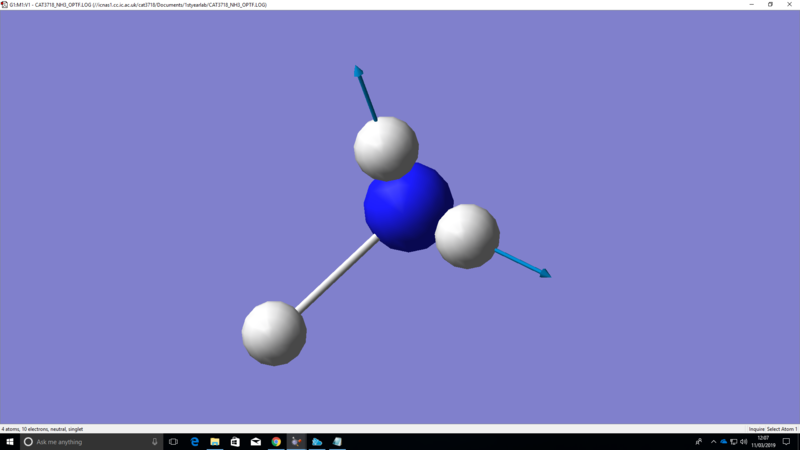Open the volume speaker tray icon

[743, 442]
